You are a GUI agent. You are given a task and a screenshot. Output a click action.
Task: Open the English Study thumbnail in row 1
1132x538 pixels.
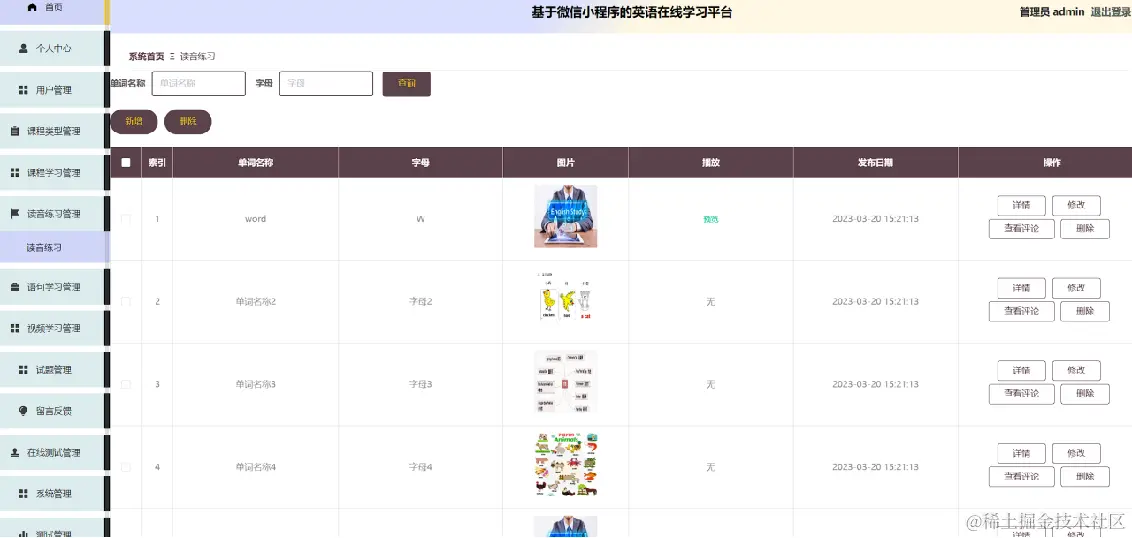pyautogui.click(x=565, y=217)
